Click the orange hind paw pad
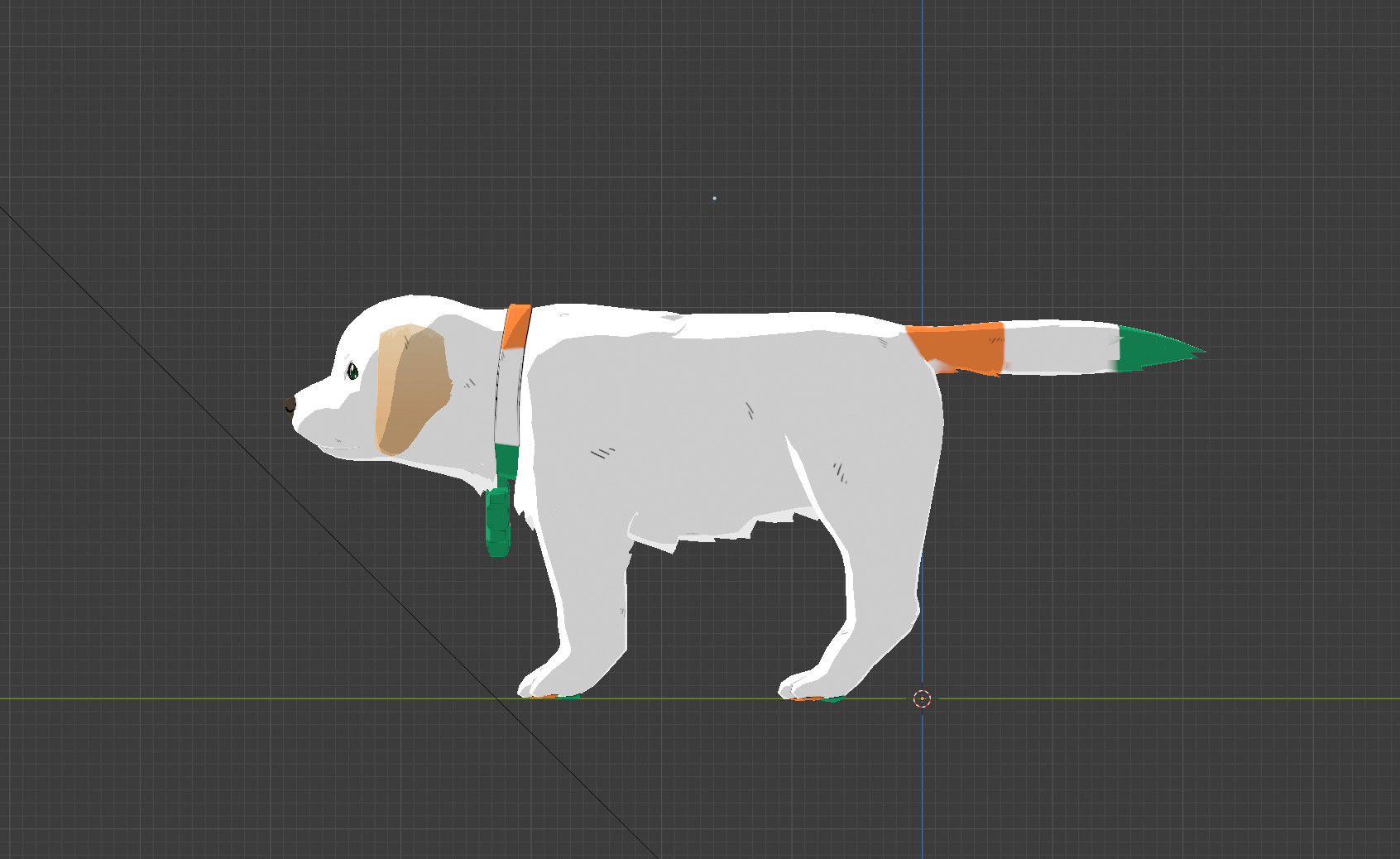 point(807,698)
